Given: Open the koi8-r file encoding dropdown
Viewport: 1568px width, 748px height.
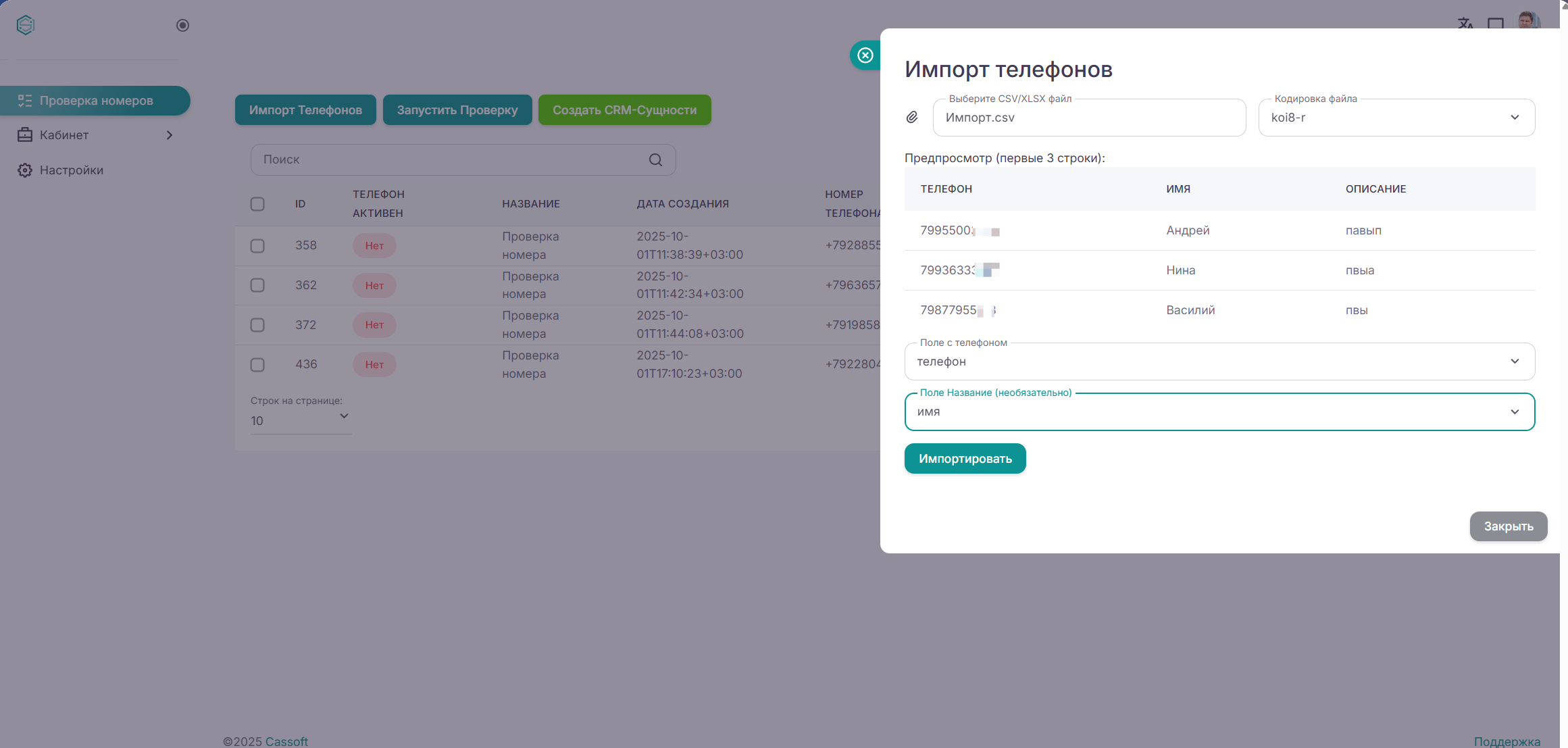Looking at the screenshot, I should point(1396,118).
